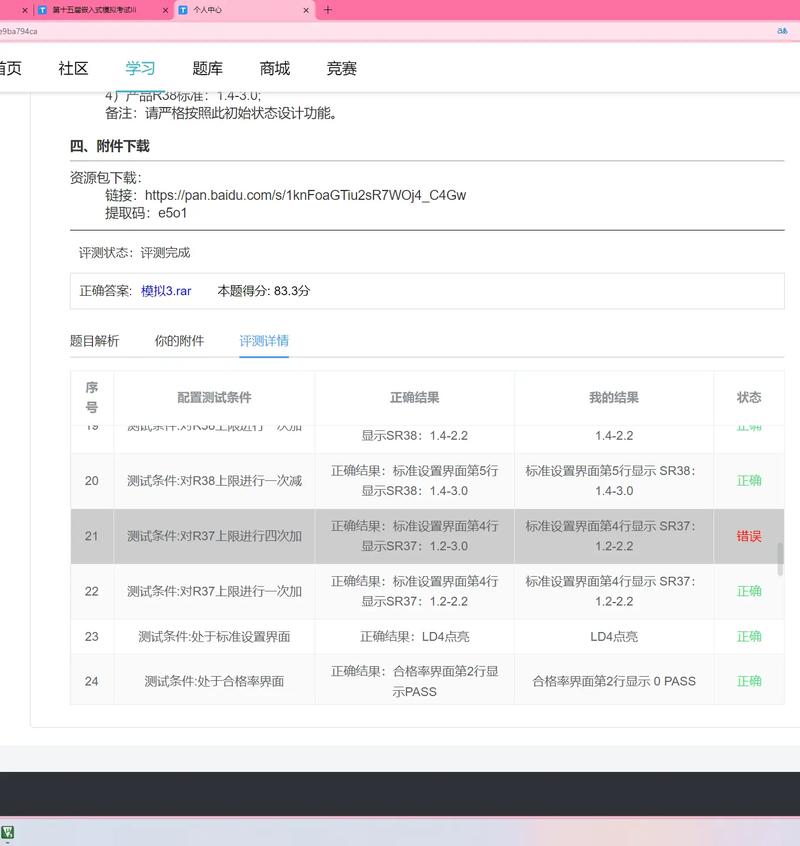
Task: Click row 20 status 正确
Action: tap(749, 481)
